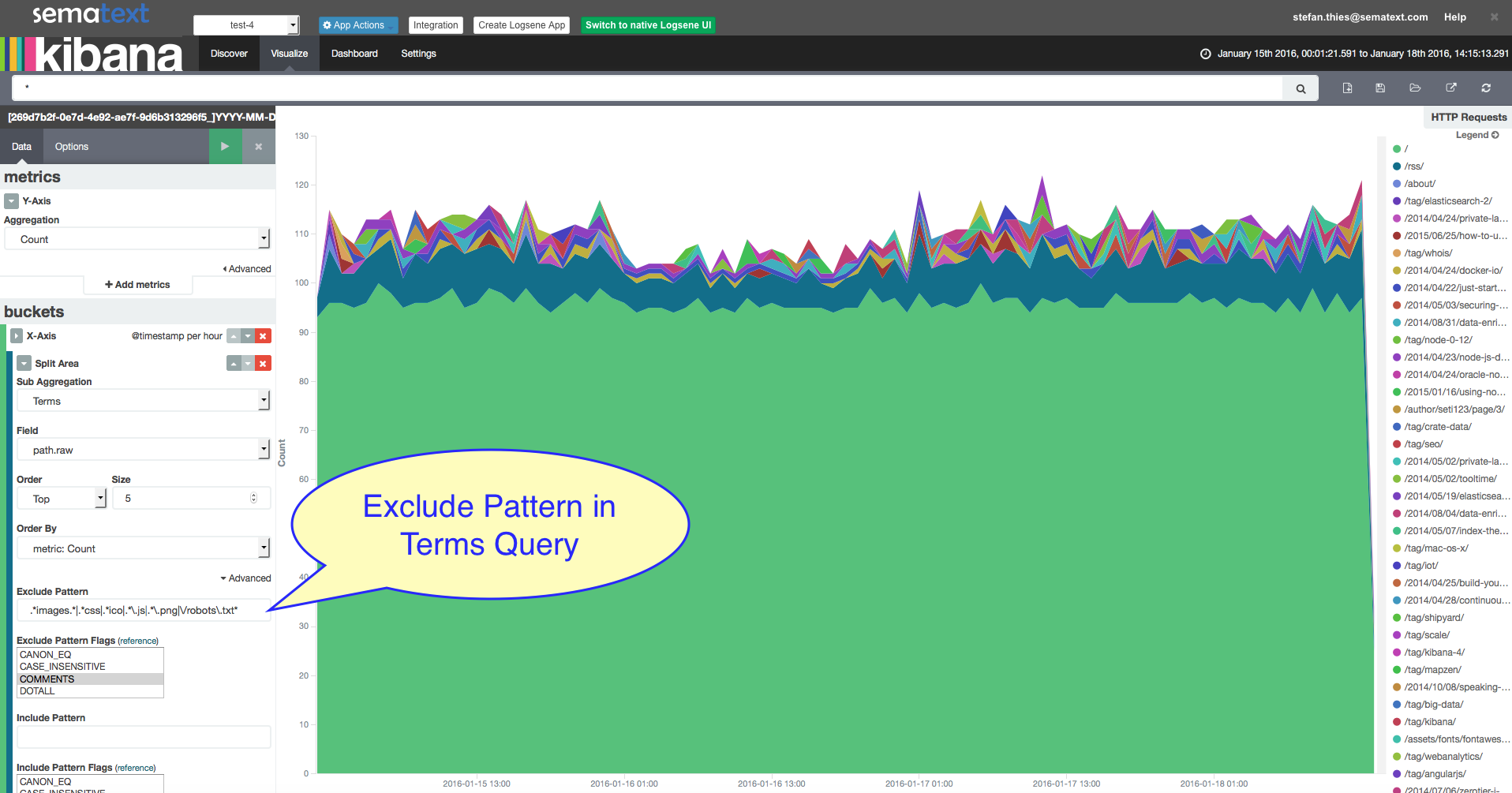The image size is (1512, 793).
Task: Open the Include Pattern Flags reference link
Action: (x=135, y=769)
